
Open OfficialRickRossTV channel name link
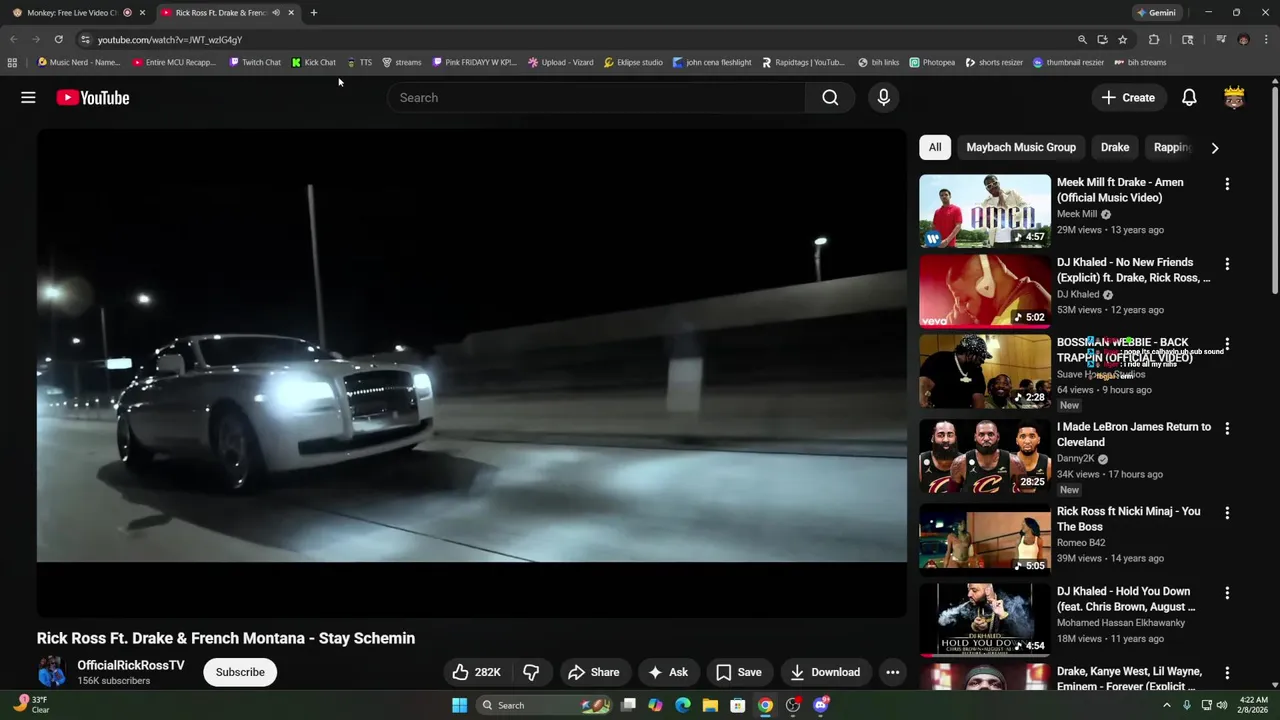coord(131,665)
